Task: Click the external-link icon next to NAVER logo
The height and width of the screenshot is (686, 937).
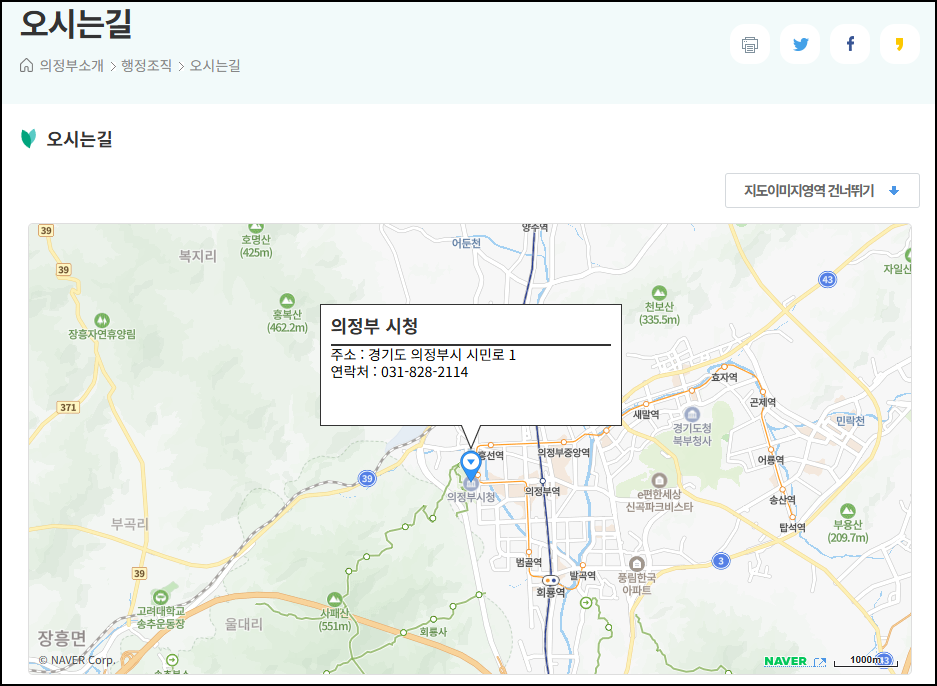Action: 821,661
